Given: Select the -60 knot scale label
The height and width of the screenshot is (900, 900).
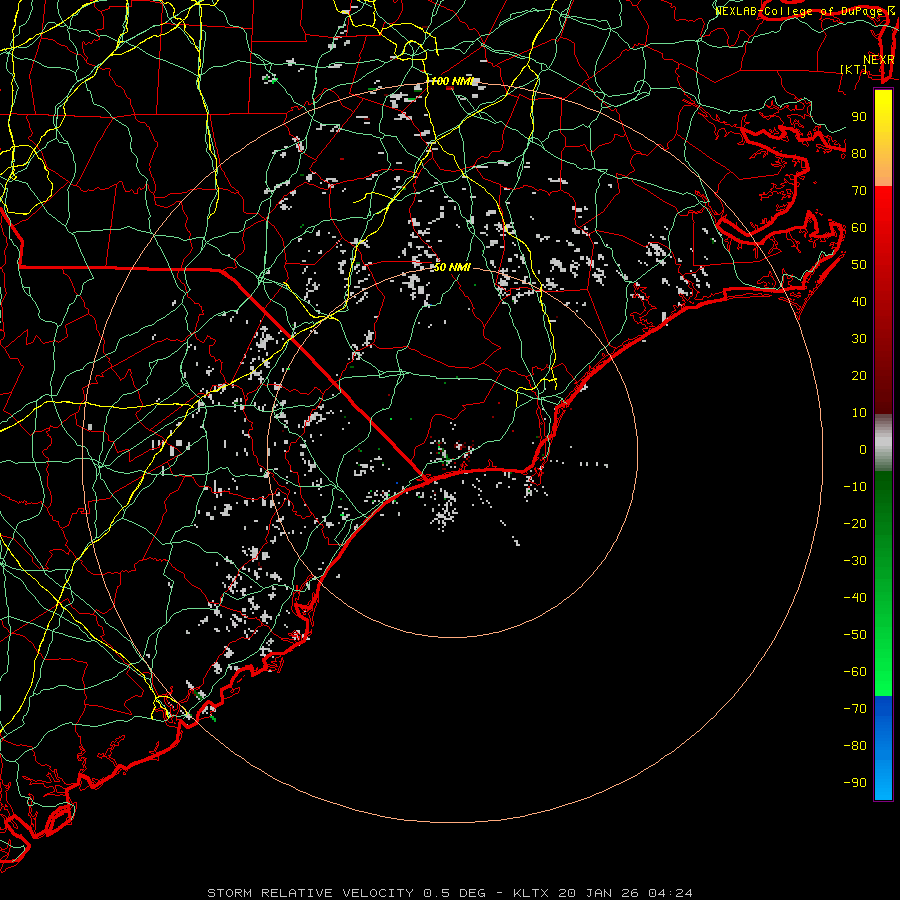Looking at the screenshot, I should (x=855, y=672).
